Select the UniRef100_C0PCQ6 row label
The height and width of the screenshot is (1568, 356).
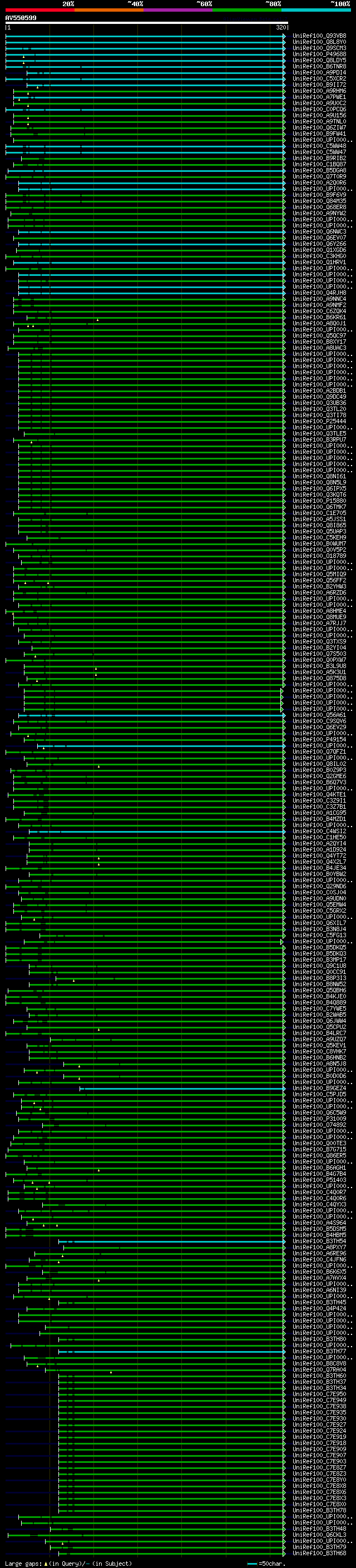click(319, 110)
